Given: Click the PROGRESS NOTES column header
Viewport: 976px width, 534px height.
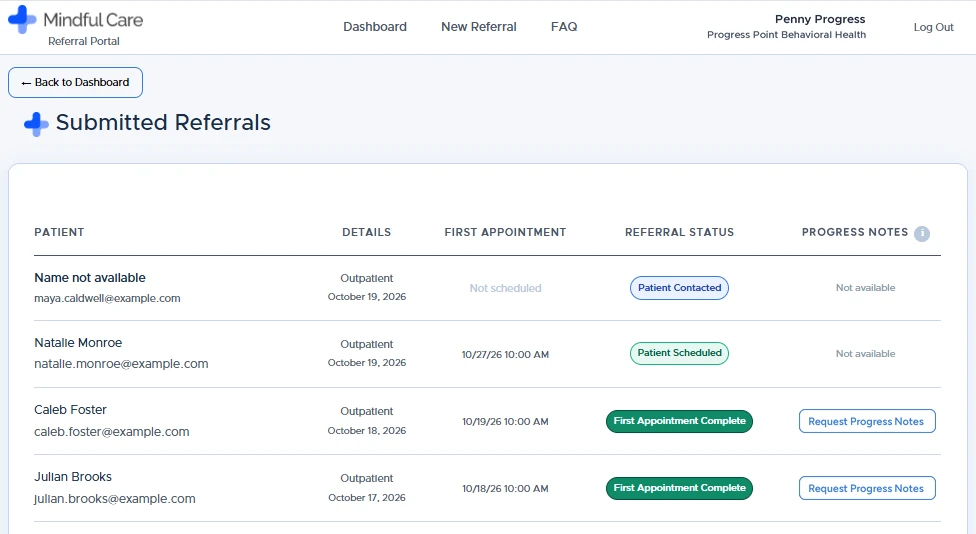Looking at the screenshot, I should click(x=855, y=232).
